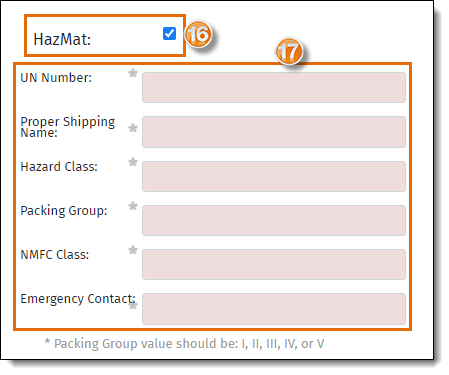
Task: Click the Emergency Contact label
Action: tap(78, 299)
